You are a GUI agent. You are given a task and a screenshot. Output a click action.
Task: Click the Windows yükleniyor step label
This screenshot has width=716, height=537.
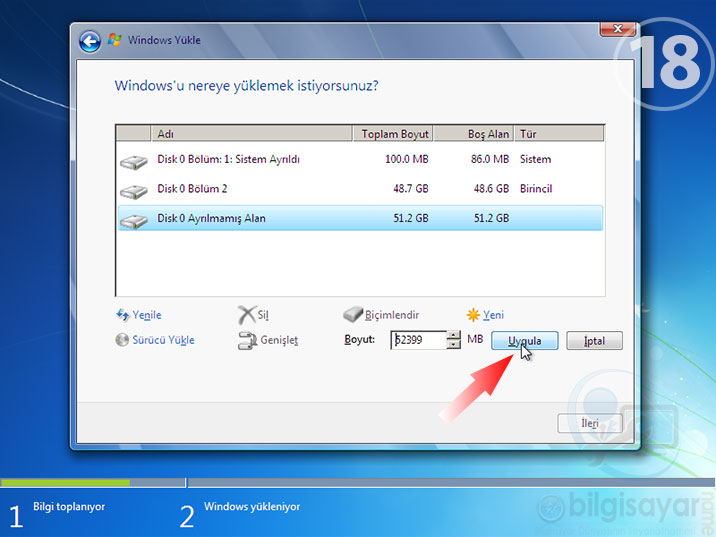click(x=252, y=506)
